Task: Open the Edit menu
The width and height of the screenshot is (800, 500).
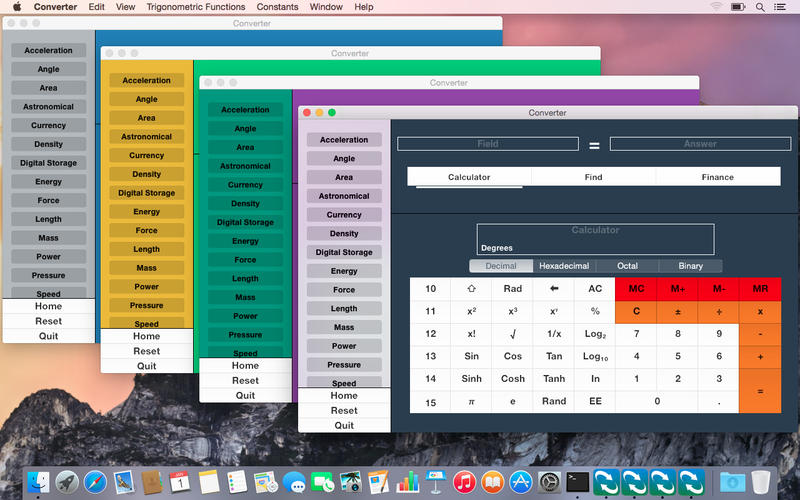Action: [96, 7]
